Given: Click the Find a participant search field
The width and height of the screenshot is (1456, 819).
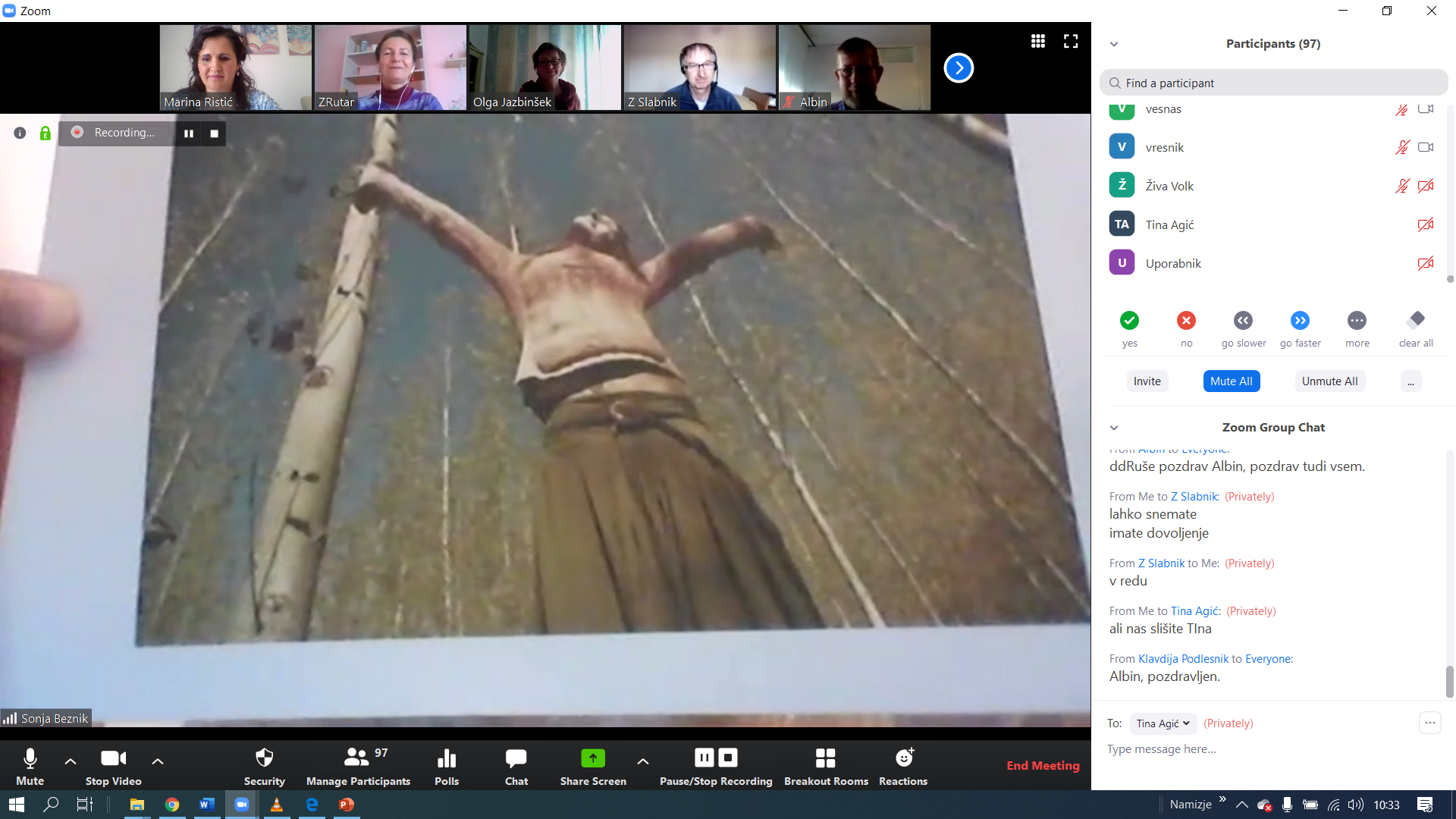Looking at the screenshot, I should point(1274,83).
